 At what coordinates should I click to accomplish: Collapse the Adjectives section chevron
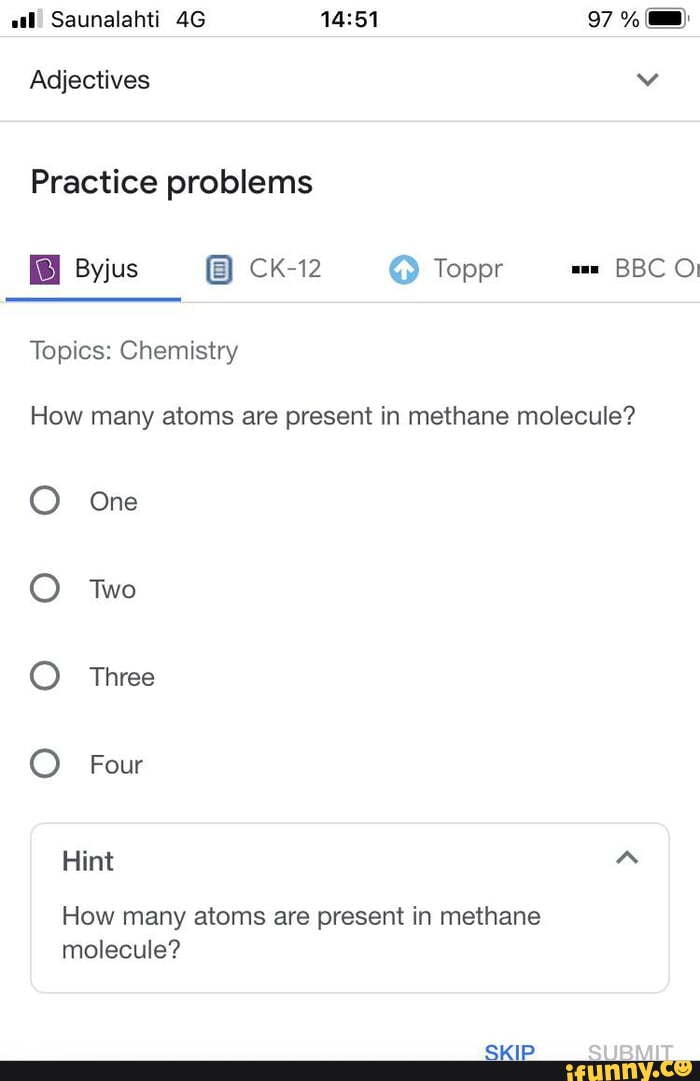coord(647,79)
